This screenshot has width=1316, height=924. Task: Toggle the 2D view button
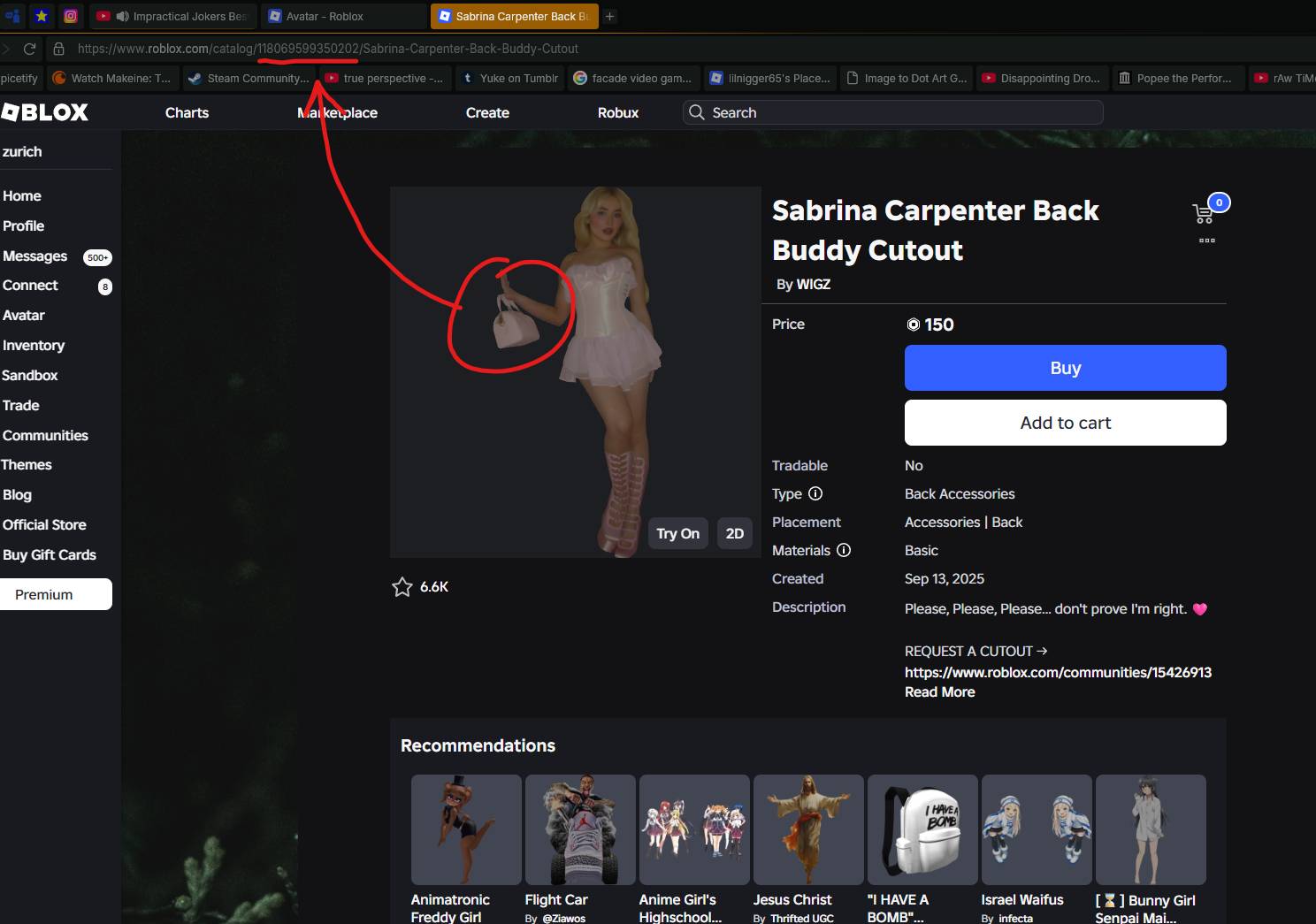(735, 533)
